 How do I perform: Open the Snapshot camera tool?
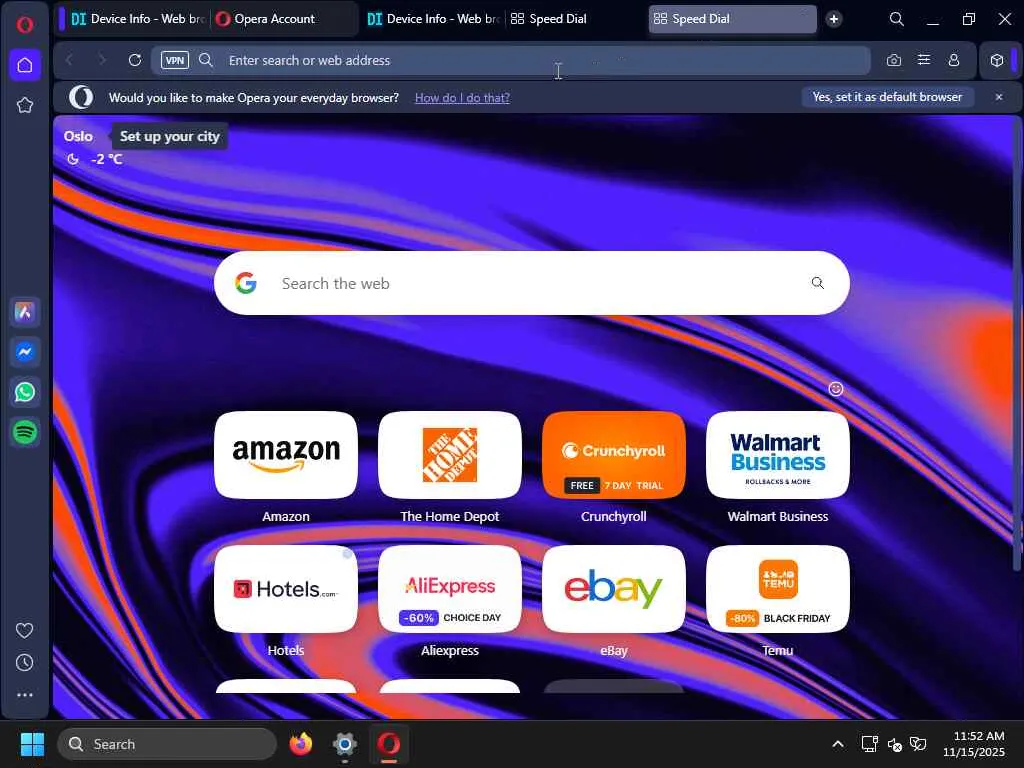[x=894, y=60]
